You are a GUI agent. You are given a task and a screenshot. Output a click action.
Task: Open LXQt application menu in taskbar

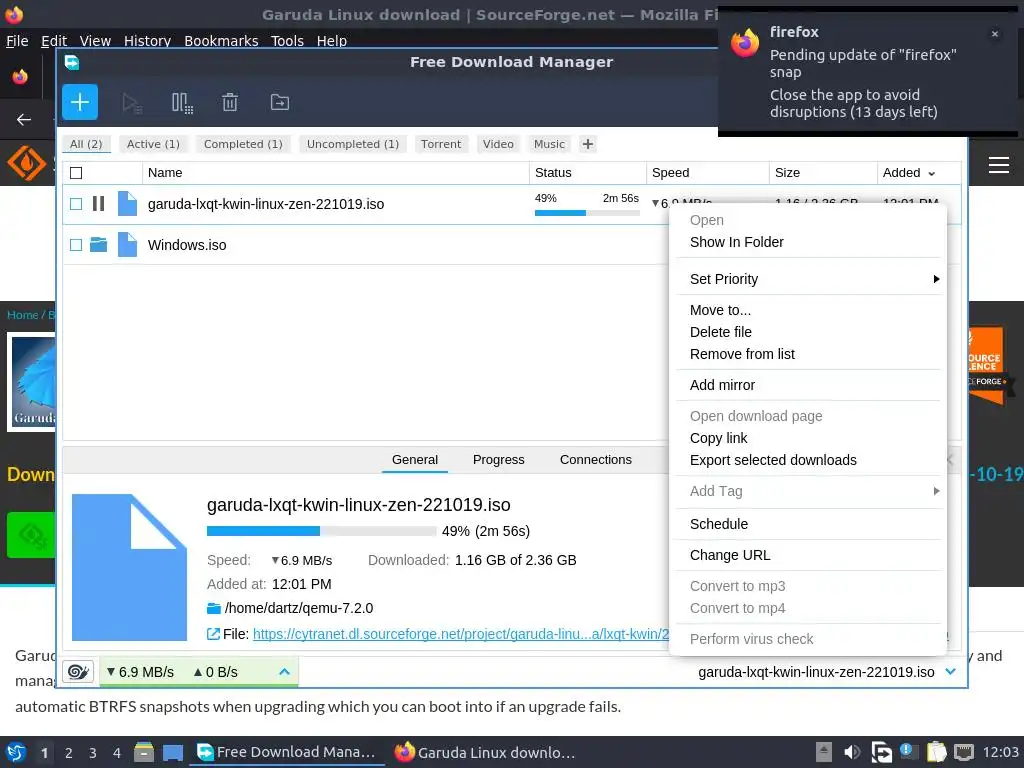click(16, 752)
